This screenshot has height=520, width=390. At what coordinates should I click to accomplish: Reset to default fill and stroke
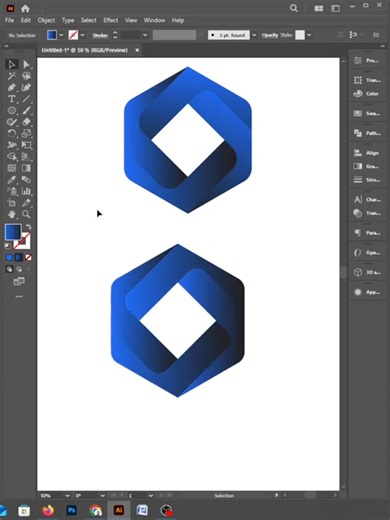click(x=8, y=246)
